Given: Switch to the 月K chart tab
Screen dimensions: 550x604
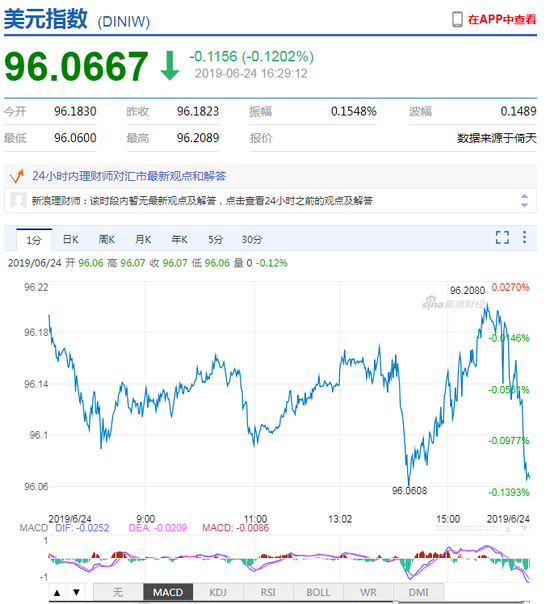Looking at the screenshot, I should [143, 240].
